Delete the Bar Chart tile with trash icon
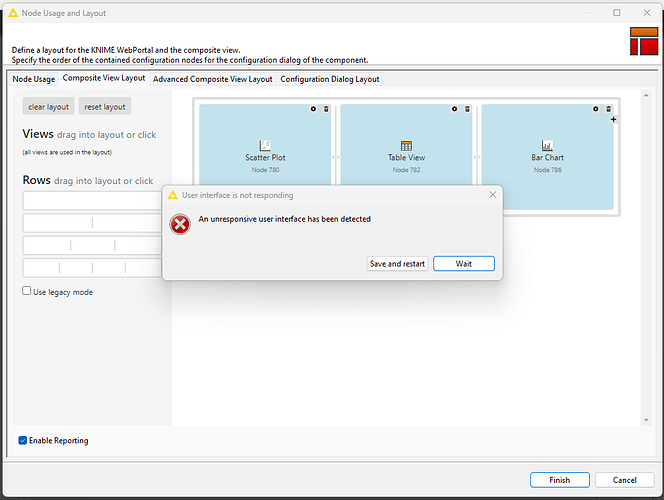 coord(608,109)
